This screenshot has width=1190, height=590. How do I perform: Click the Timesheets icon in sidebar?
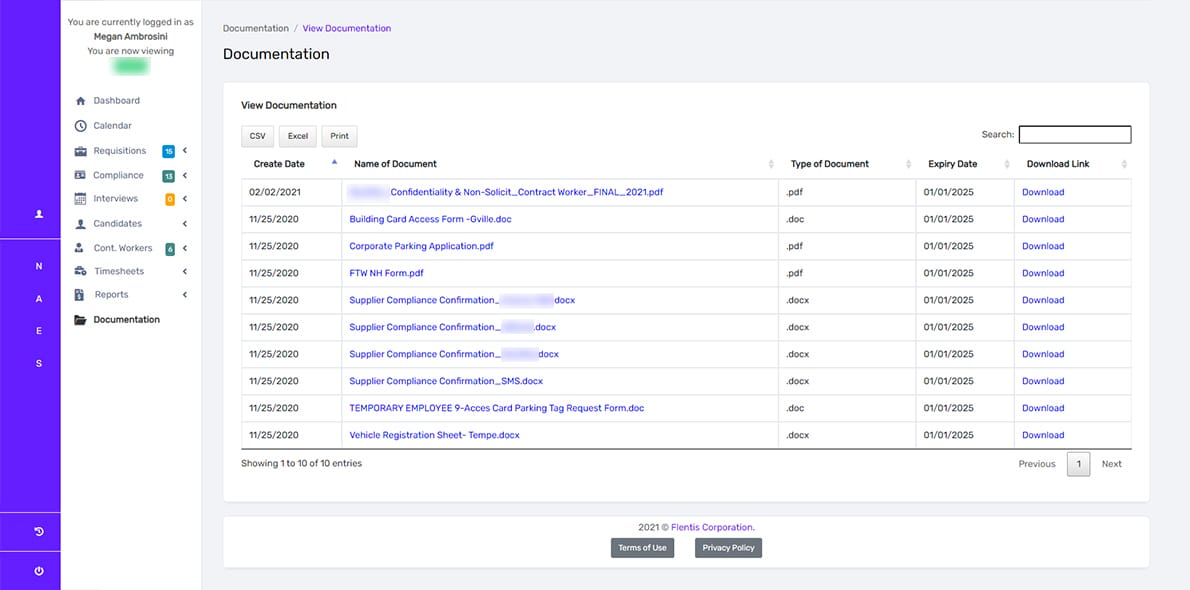point(81,272)
